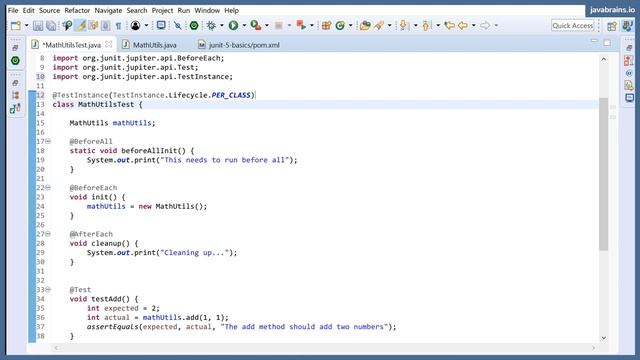The height and width of the screenshot is (360, 640).
Task: Click the Open Type folder icon
Action: (x=365, y=26)
